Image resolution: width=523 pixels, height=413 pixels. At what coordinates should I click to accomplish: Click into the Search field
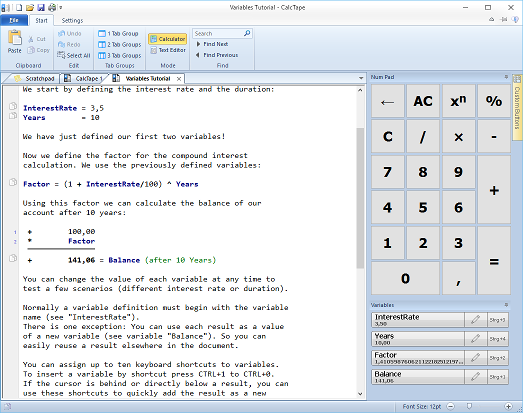coord(218,33)
